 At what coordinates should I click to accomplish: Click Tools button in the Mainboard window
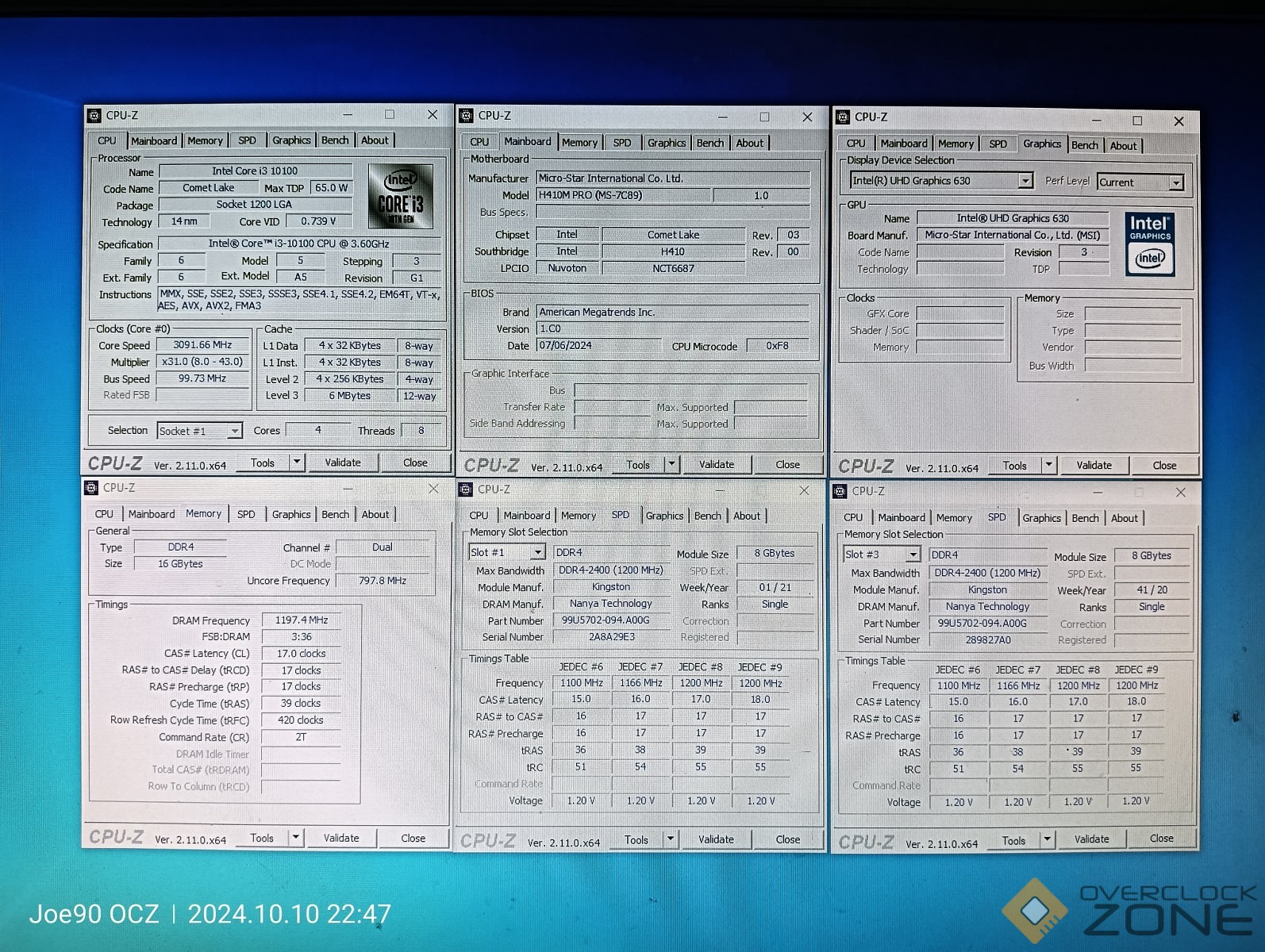point(637,465)
